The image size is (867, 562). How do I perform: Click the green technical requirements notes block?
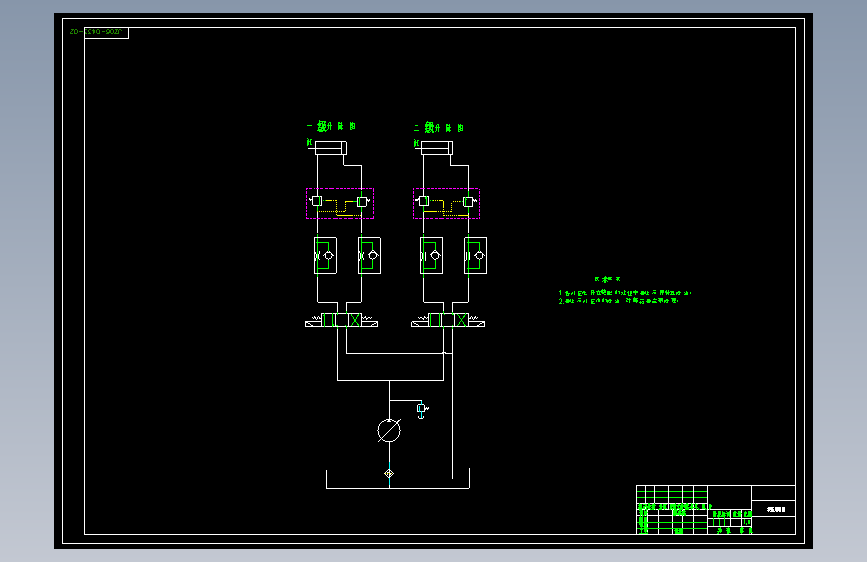[625, 291]
